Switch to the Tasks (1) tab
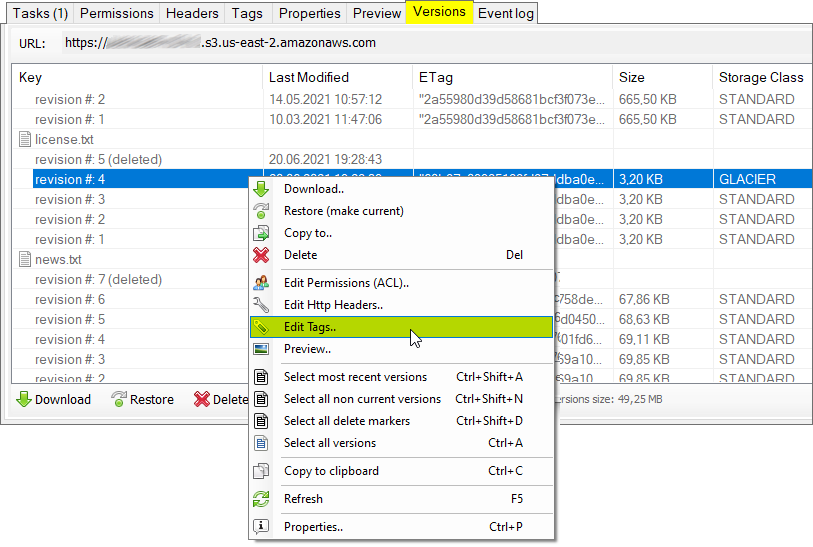The height and width of the screenshot is (547, 813). (x=40, y=13)
